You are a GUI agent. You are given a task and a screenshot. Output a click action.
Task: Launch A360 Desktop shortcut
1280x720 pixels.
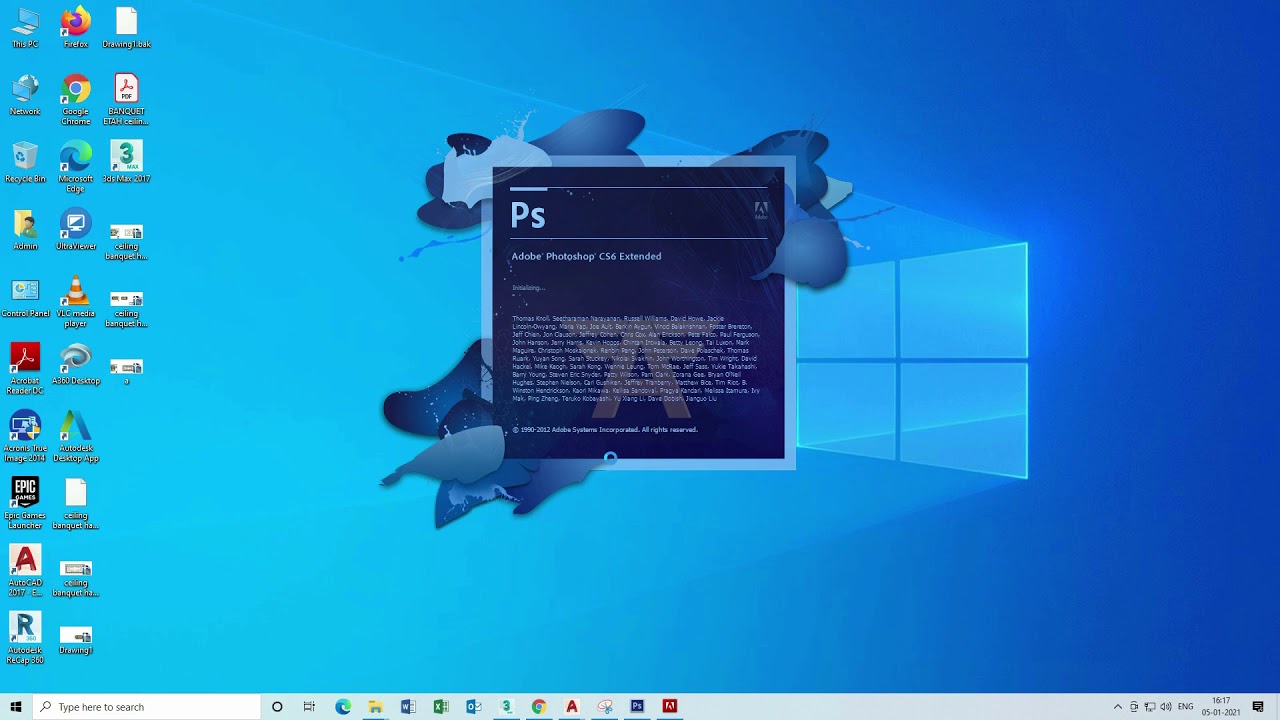click(x=76, y=365)
